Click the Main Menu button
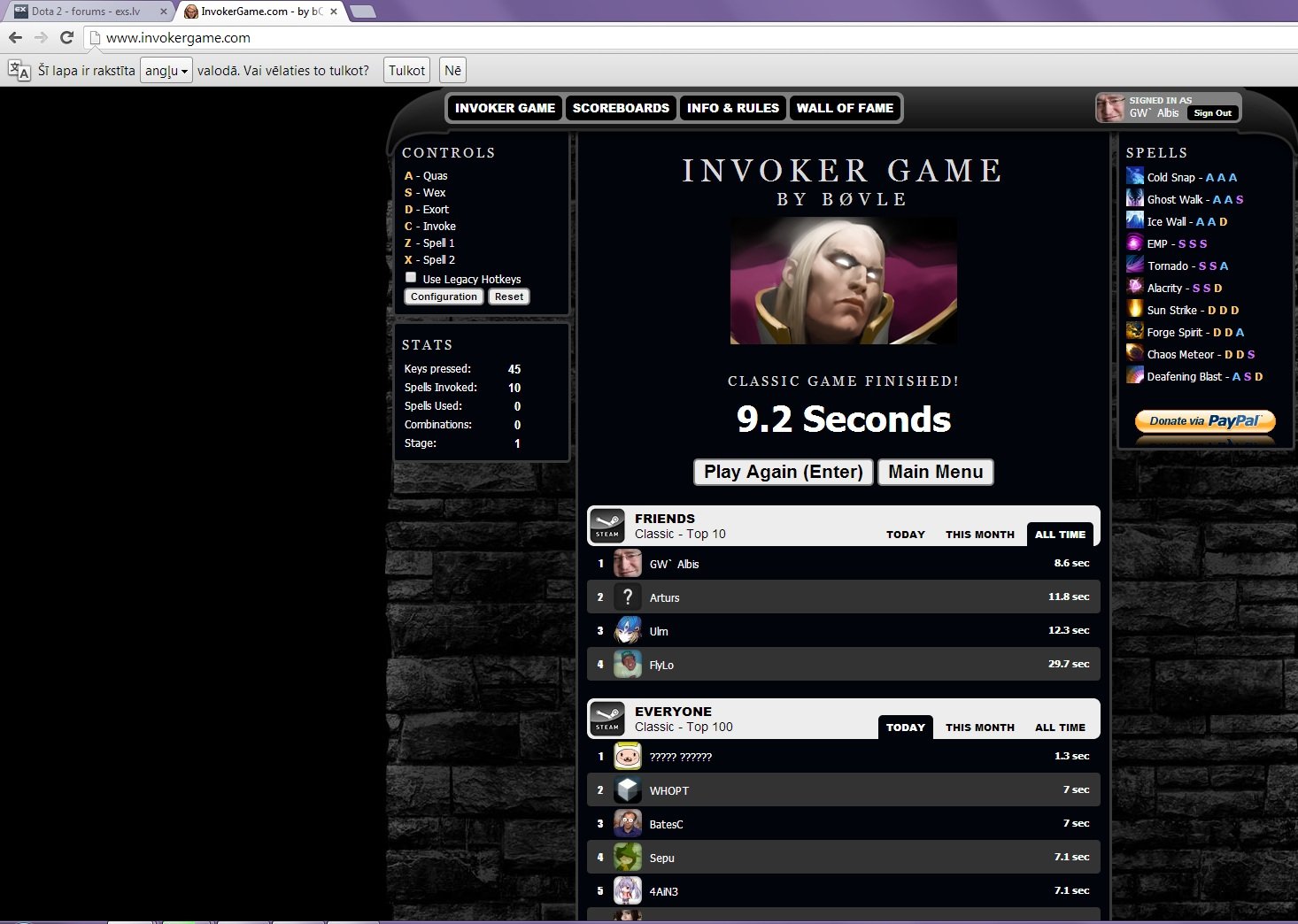Viewport: 1298px width, 924px height. tap(935, 472)
